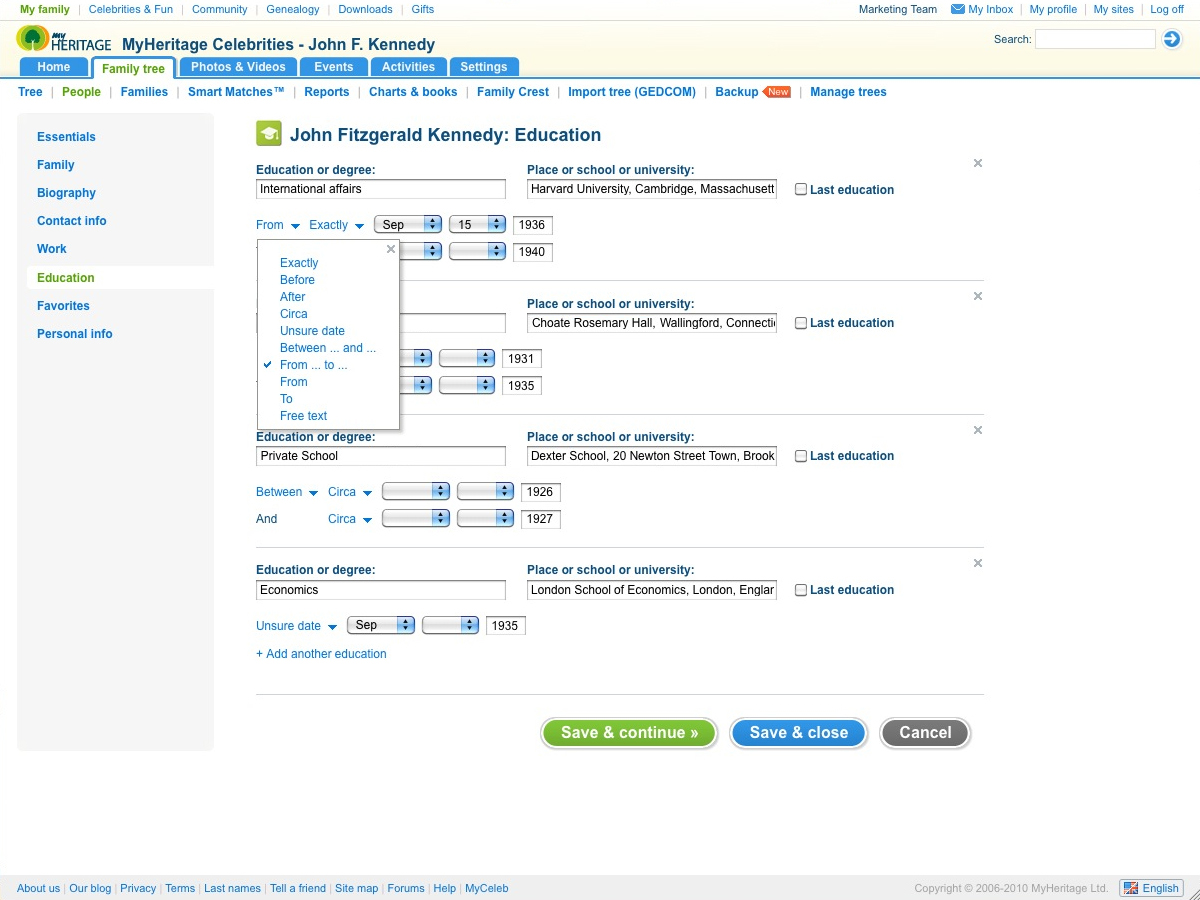
Task: Click the Cancel button
Action: coord(925,733)
